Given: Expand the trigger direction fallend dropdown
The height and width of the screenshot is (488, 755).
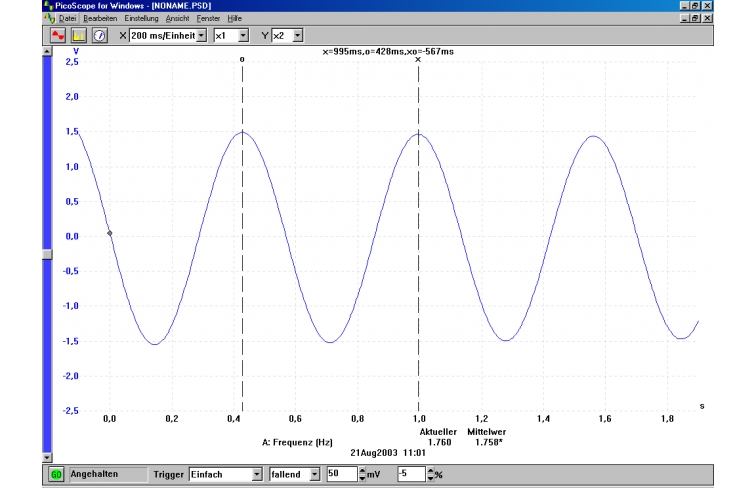Looking at the screenshot, I should [x=314, y=475].
